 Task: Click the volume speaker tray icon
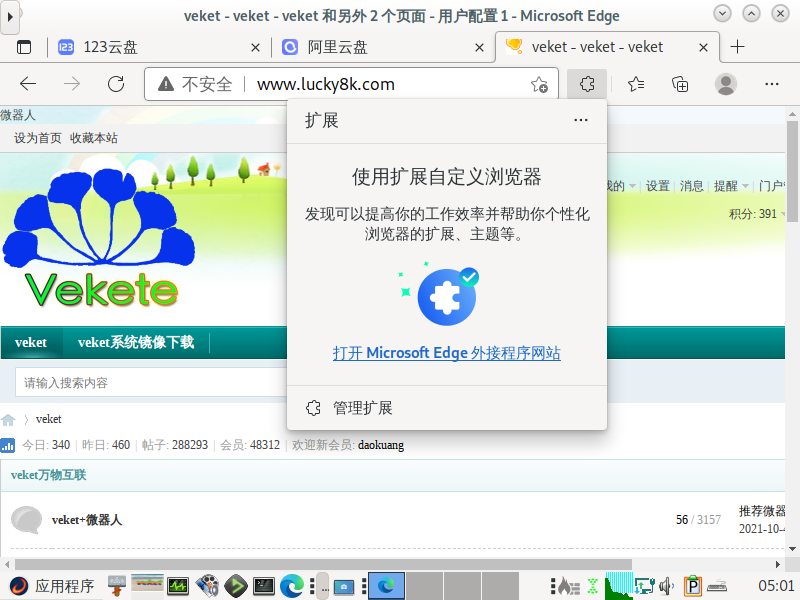coord(666,586)
